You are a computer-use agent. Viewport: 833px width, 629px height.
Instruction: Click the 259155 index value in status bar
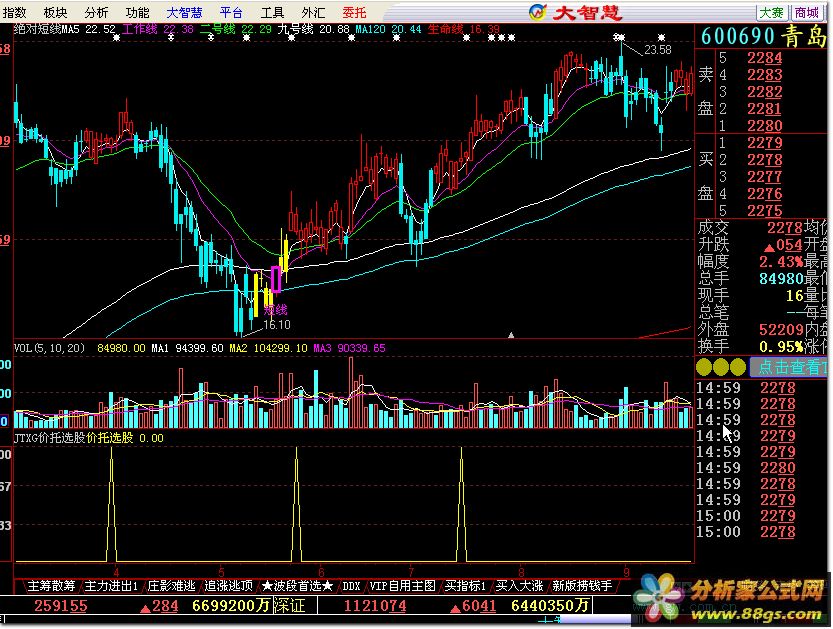click(x=61, y=605)
